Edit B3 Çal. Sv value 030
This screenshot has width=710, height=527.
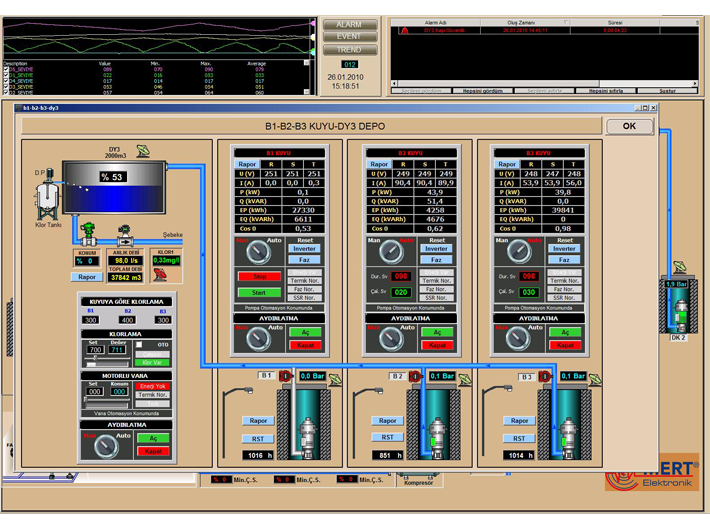point(528,292)
